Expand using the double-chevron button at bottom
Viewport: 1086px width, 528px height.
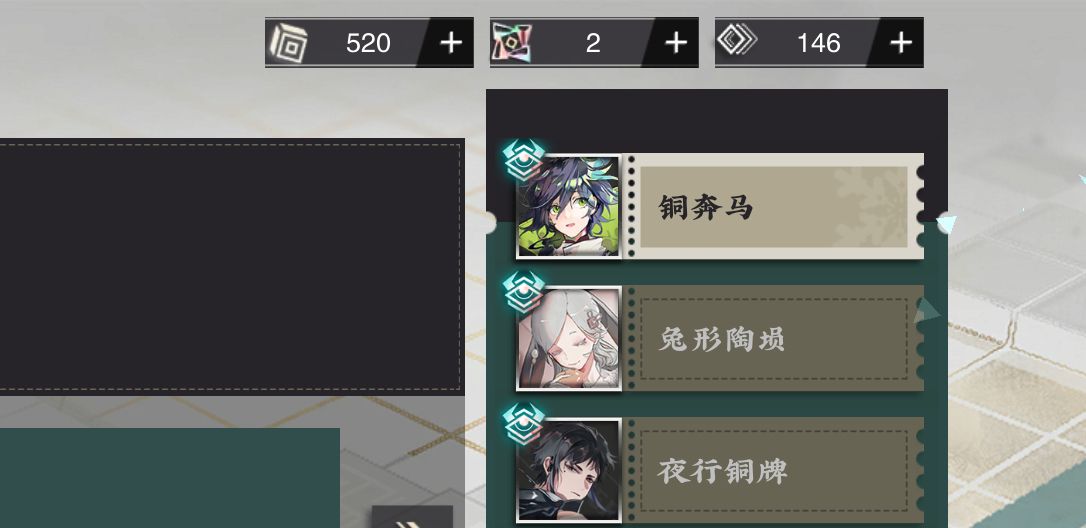[x=412, y=518]
